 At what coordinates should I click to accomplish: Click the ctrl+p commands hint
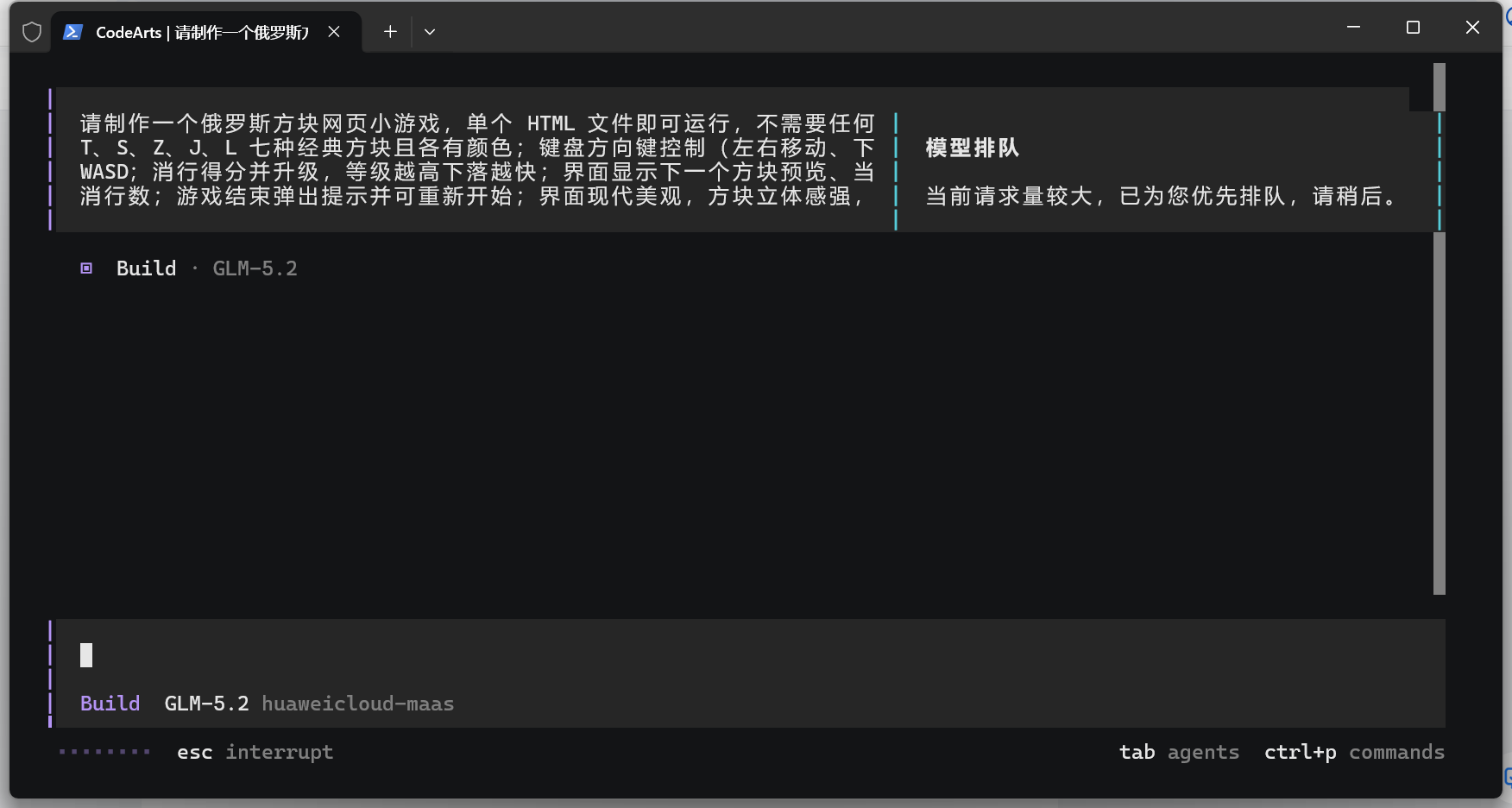tap(1354, 752)
